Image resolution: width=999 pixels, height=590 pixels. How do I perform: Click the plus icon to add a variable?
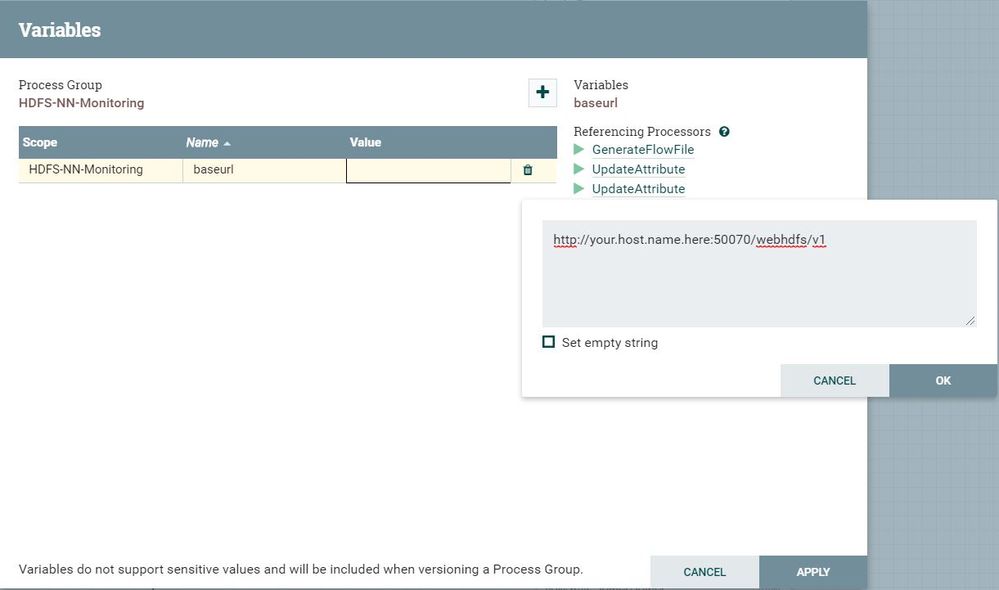[x=542, y=92]
